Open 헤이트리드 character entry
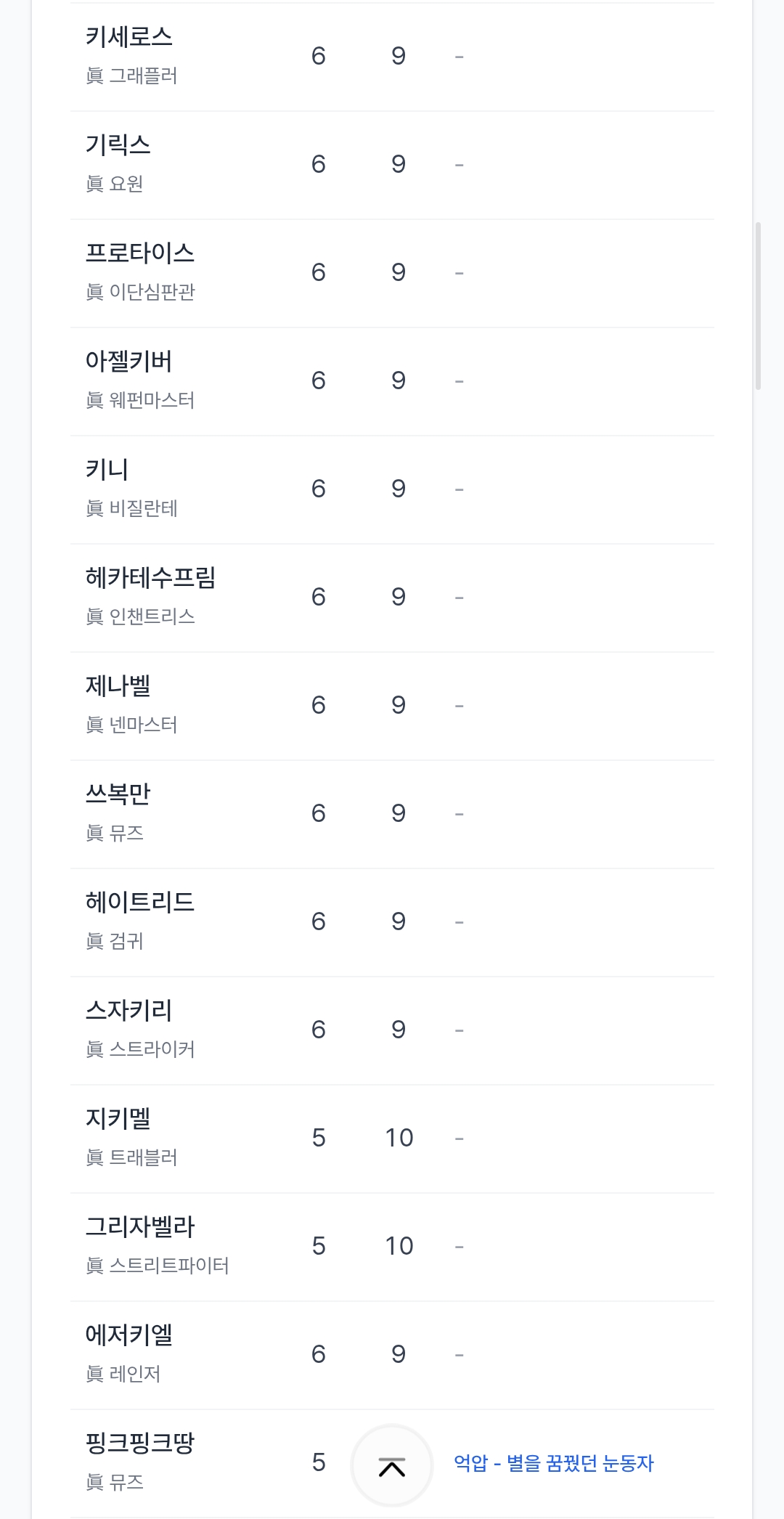This screenshot has width=784, height=1519. (x=140, y=903)
